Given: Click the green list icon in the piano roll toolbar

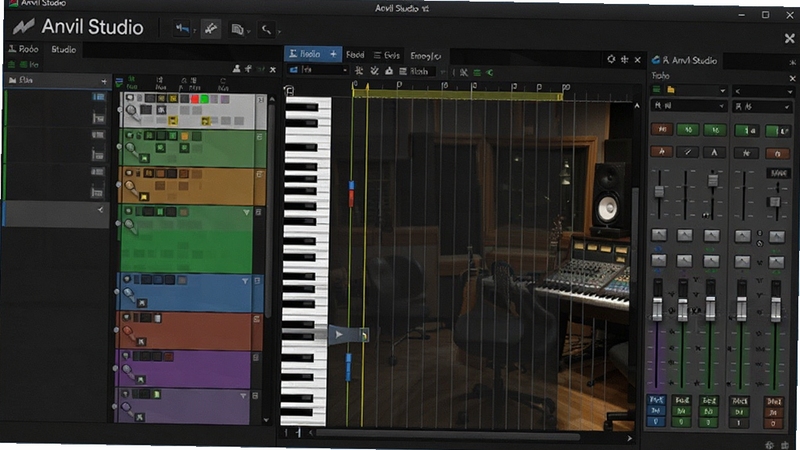Looking at the screenshot, I should (477, 72).
